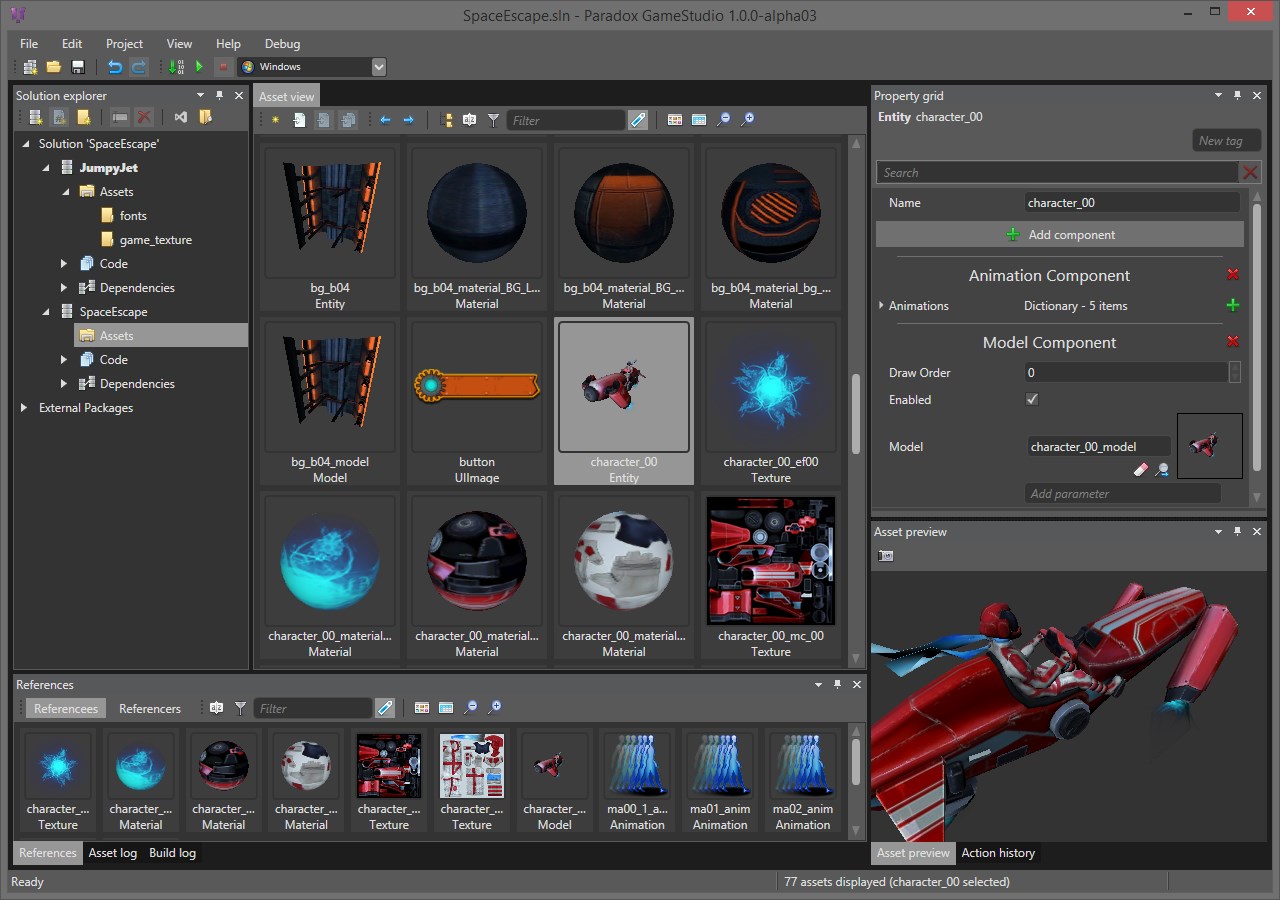This screenshot has height=900, width=1280.
Task: Switch to the Build log tab
Action: tap(172, 853)
